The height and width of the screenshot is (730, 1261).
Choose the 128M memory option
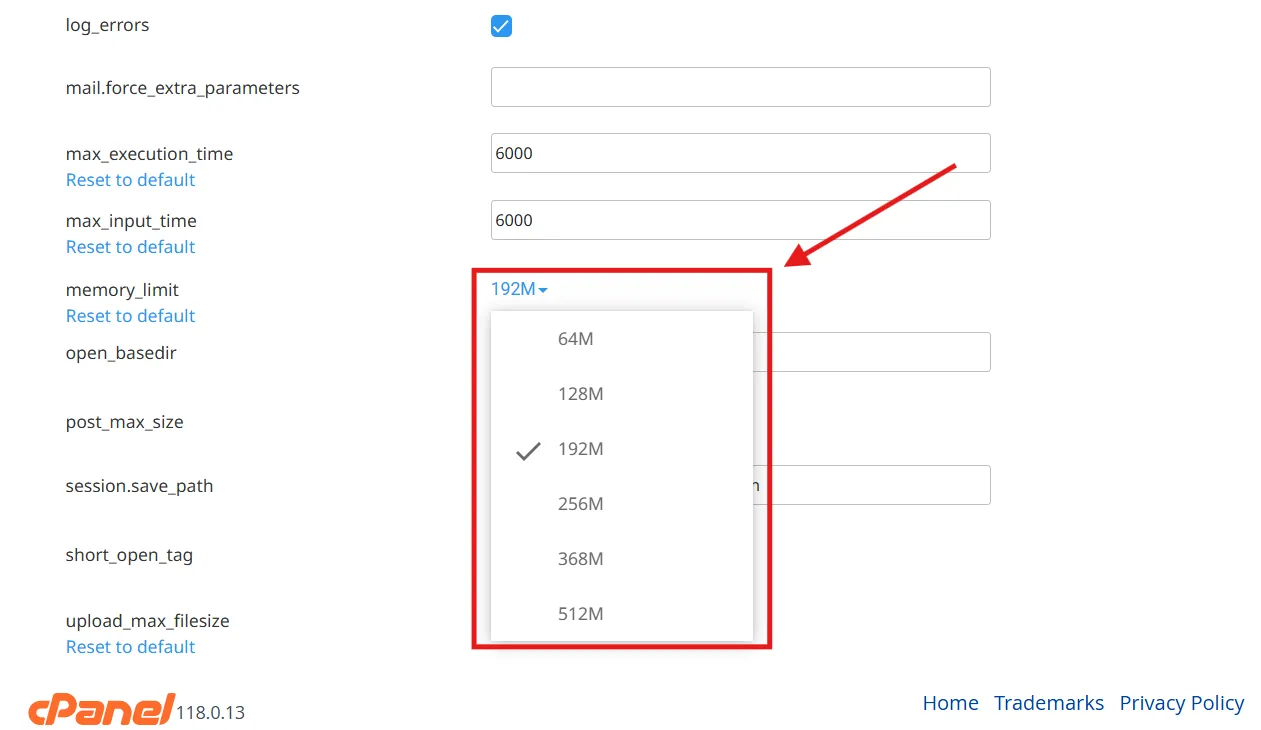click(580, 394)
